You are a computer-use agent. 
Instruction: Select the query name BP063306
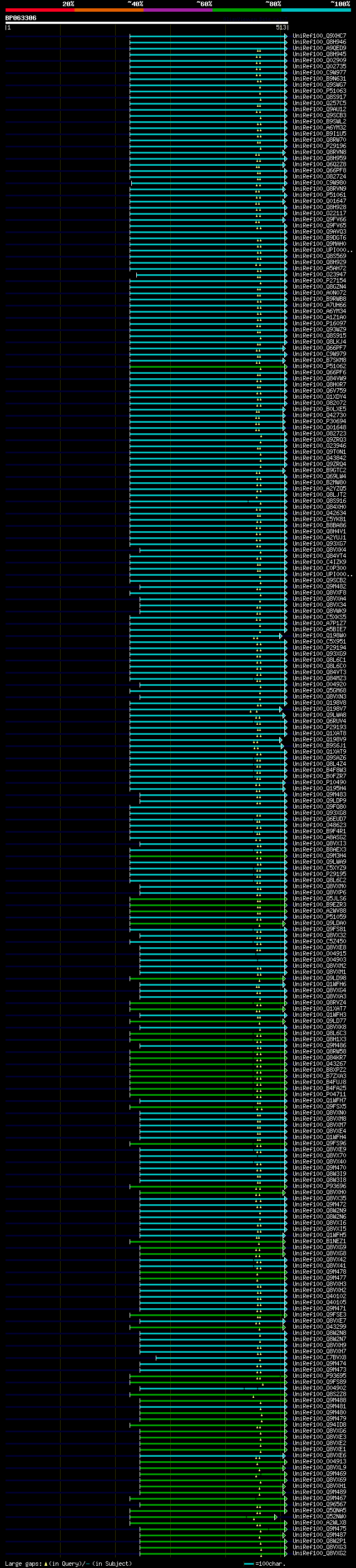[21, 18]
